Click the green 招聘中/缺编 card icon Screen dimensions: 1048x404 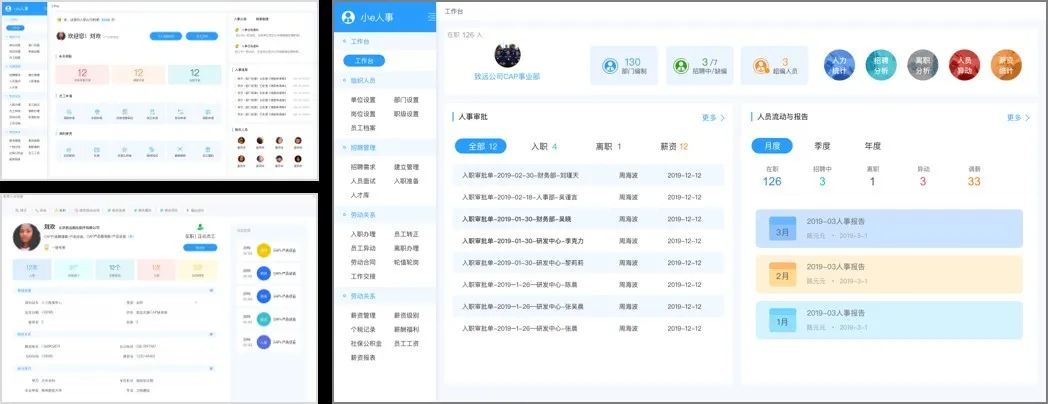(x=682, y=67)
